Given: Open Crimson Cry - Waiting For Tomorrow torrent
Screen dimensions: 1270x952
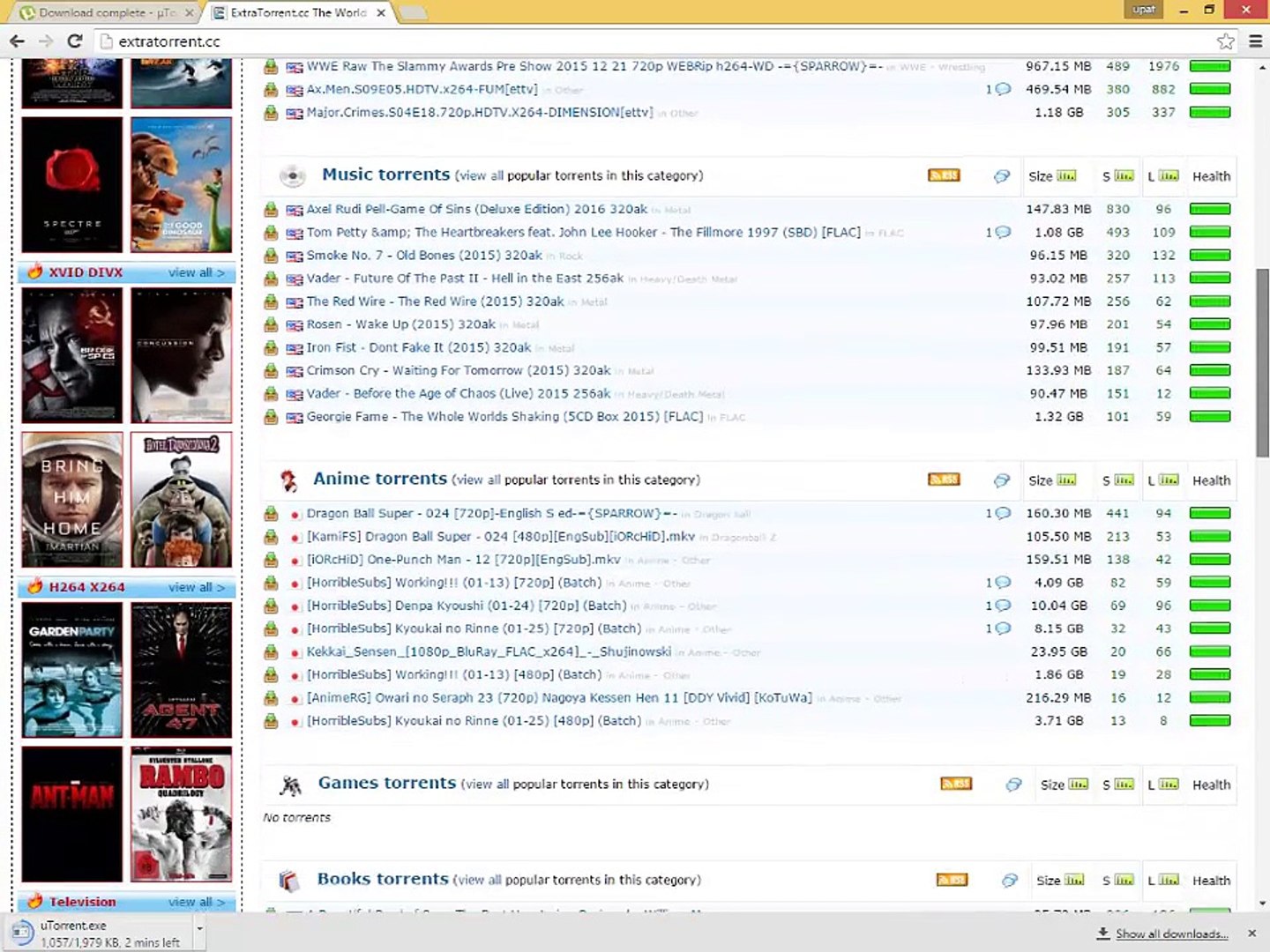Looking at the screenshot, I should [459, 371].
